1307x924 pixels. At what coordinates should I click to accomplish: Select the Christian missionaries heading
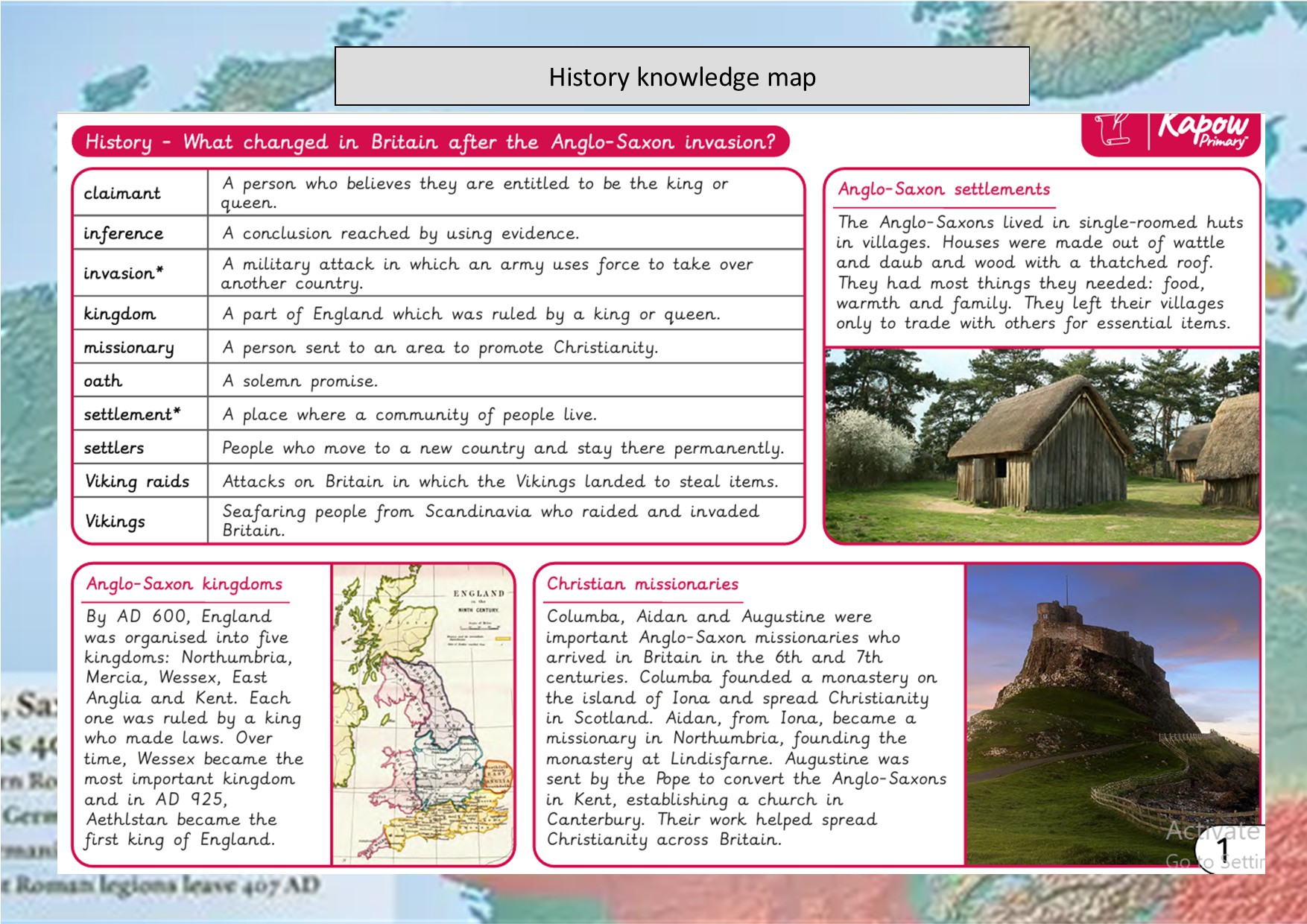point(642,584)
